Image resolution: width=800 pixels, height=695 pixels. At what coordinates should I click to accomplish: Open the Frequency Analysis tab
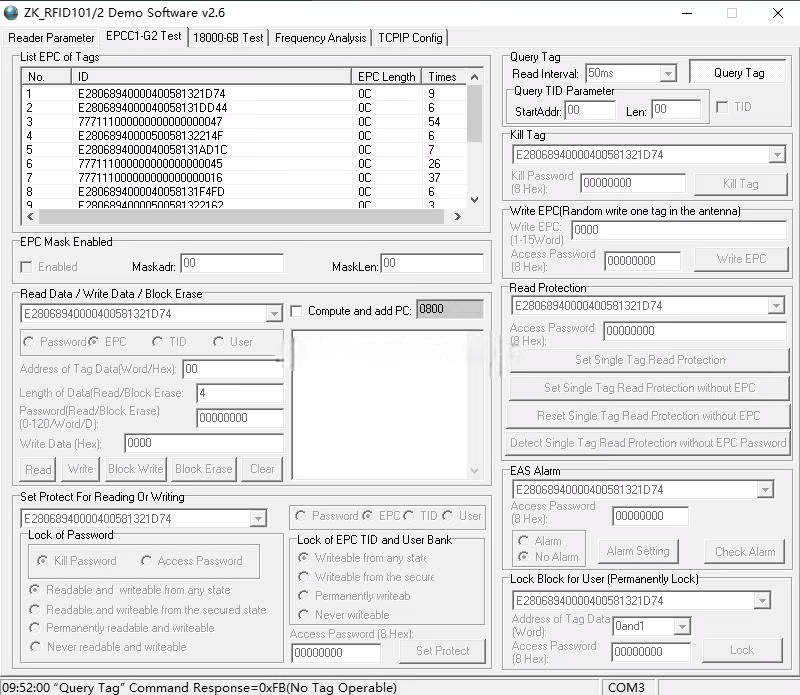tap(320, 38)
